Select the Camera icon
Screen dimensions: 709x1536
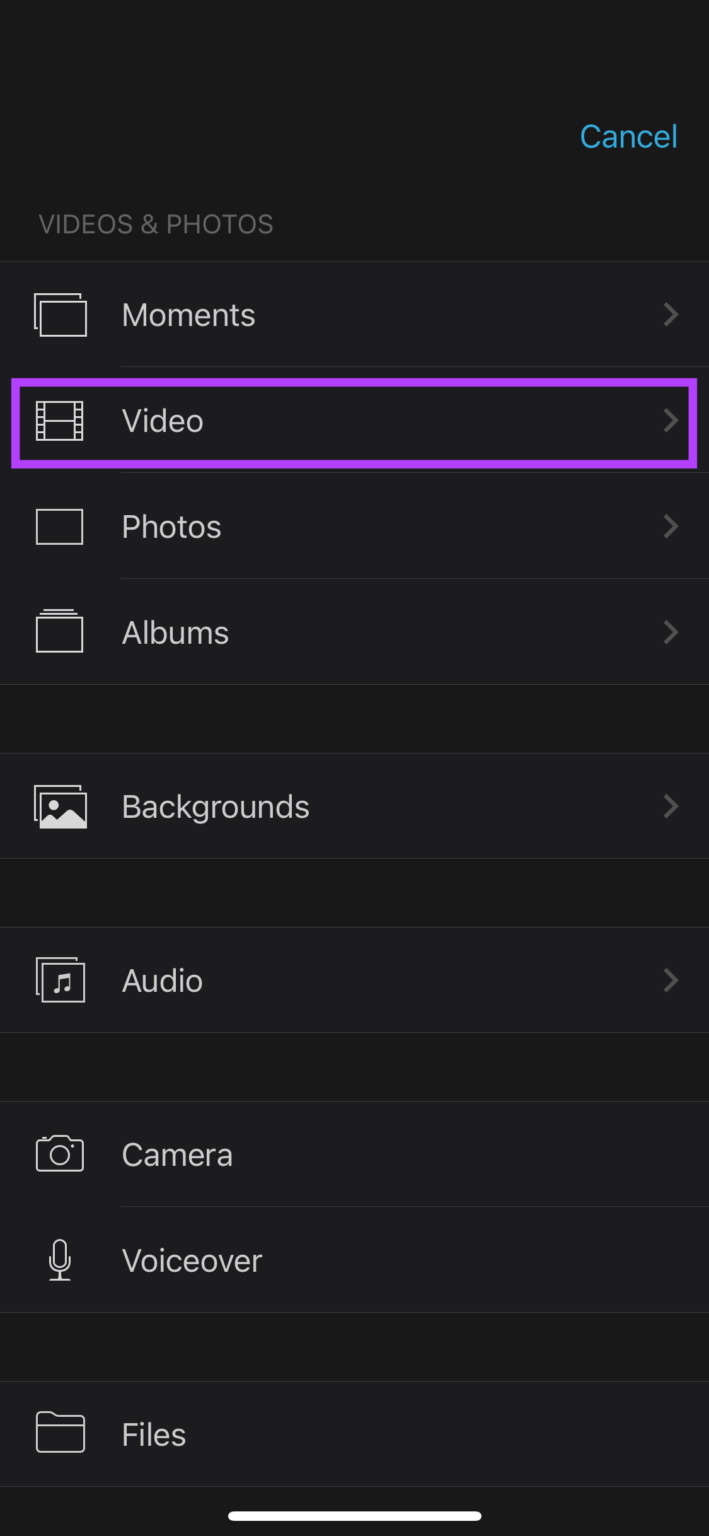(x=59, y=1153)
